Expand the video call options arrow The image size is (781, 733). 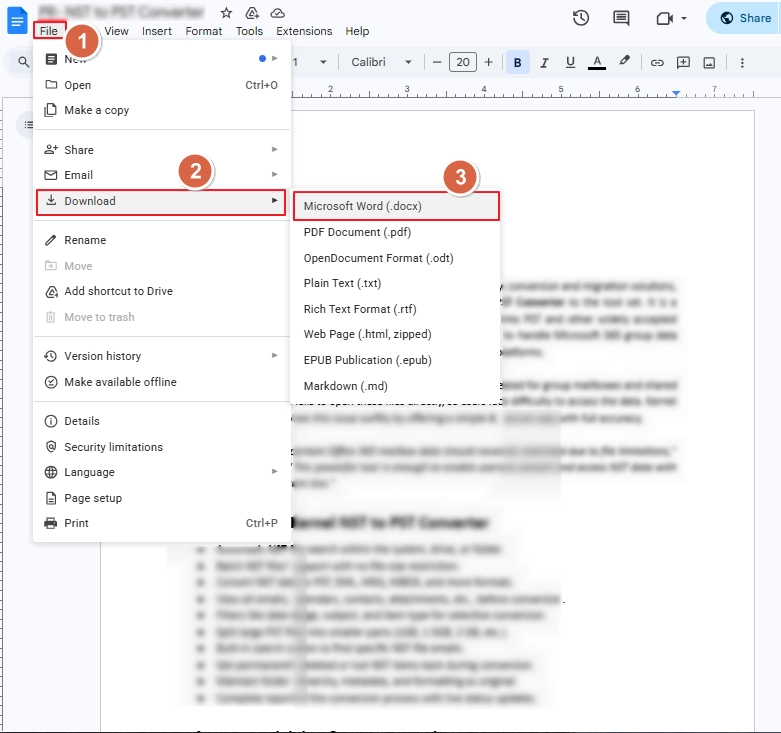(x=684, y=18)
